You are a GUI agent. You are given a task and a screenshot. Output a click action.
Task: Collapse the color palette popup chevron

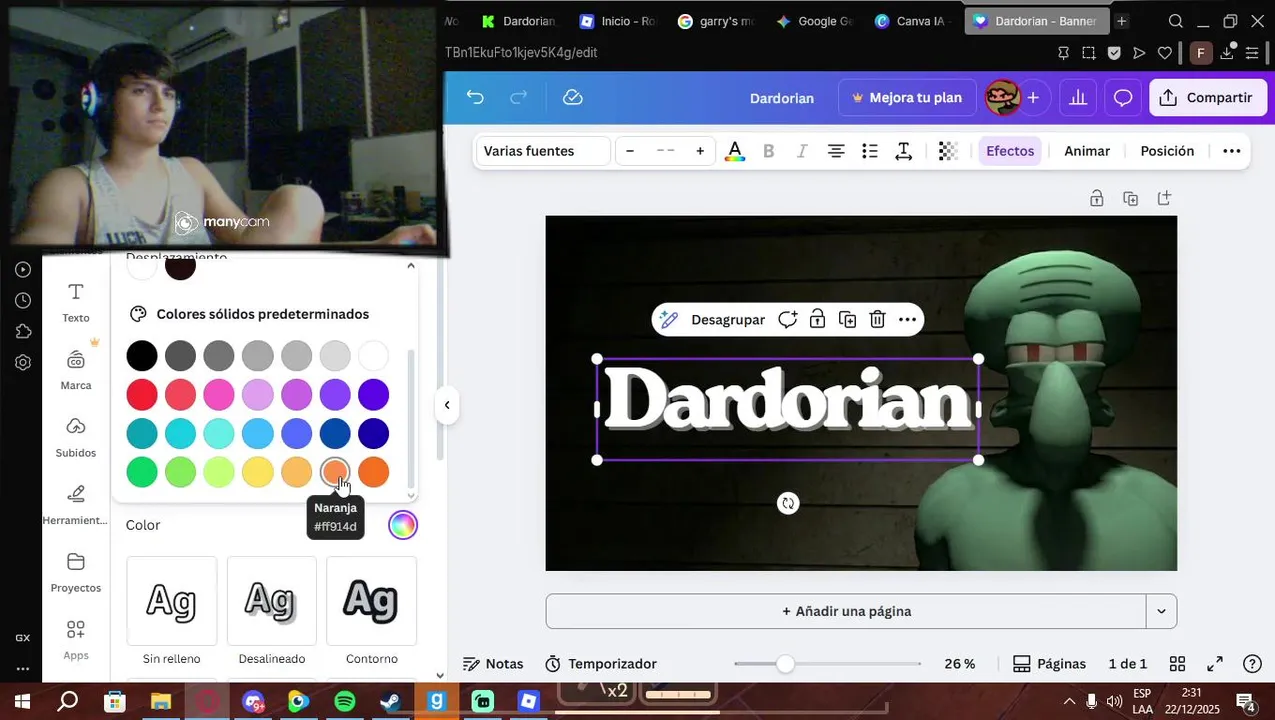pyautogui.click(x=410, y=266)
